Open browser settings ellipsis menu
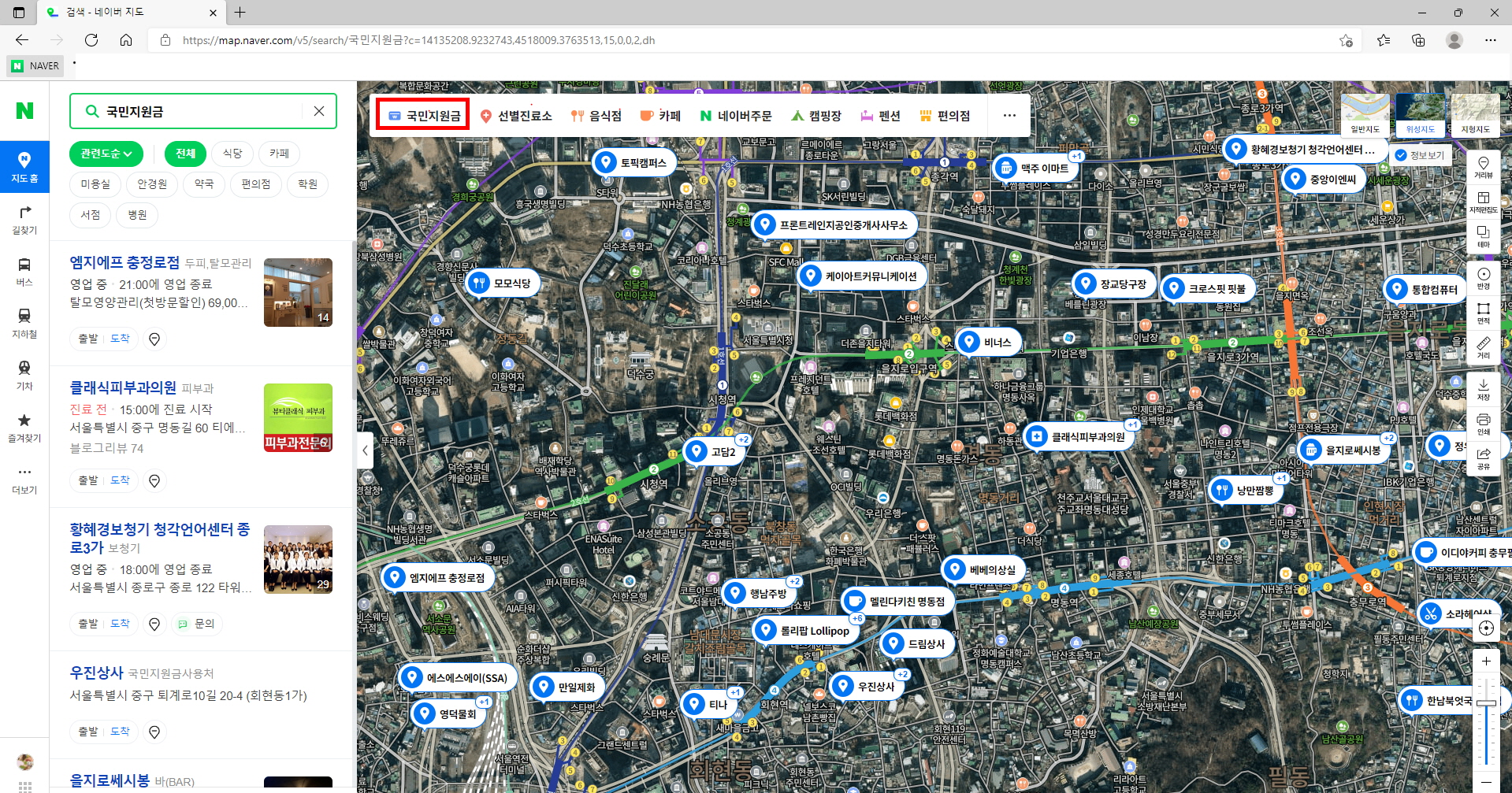This screenshot has width=1512, height=793. [1490, 40]
